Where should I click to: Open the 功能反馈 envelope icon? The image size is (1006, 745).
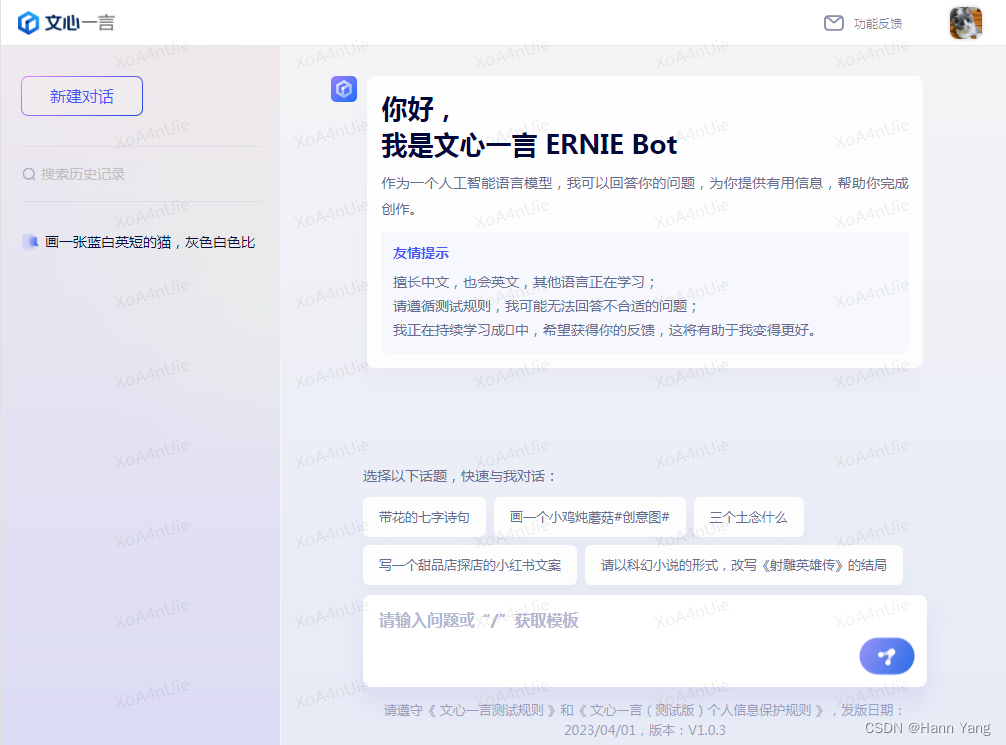pos(833,24)
